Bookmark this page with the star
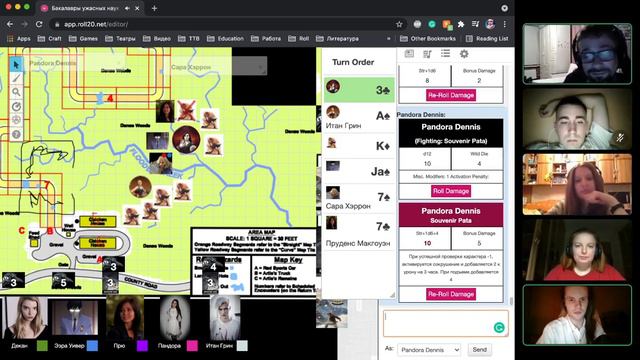 pos(399,24)
